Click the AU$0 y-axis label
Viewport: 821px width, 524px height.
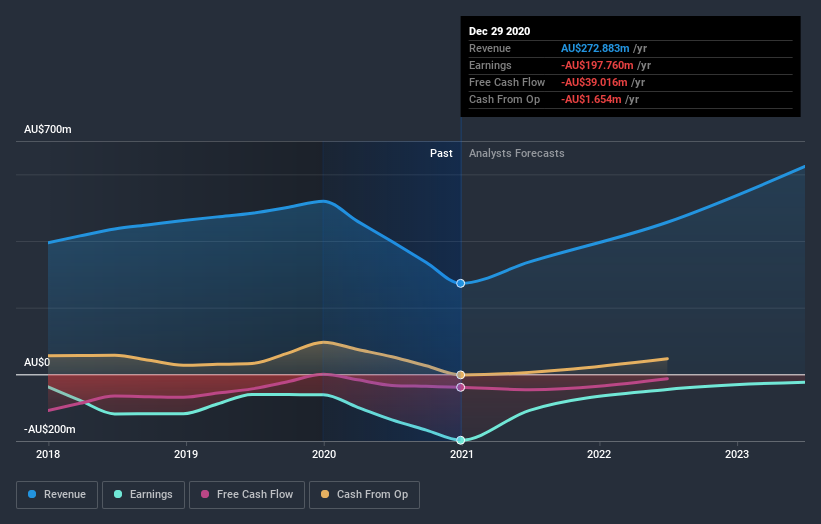(x=37, y=362)
